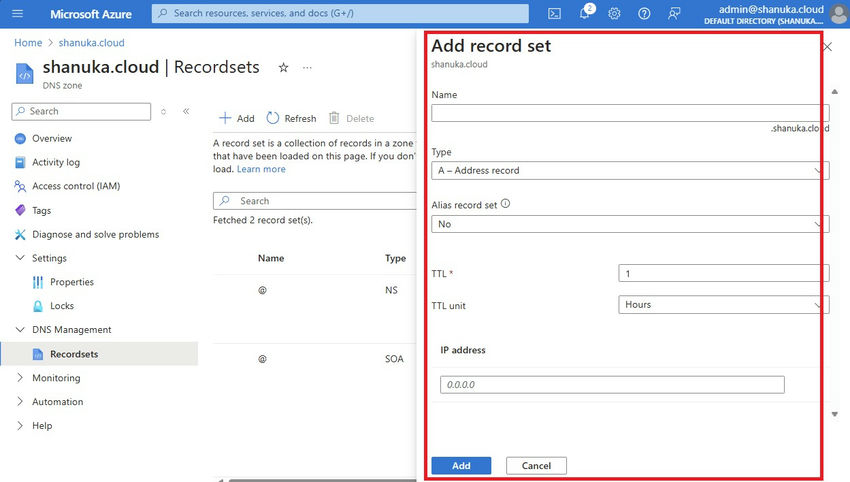
Task: Cancel adding the record set
Action: 536,466
